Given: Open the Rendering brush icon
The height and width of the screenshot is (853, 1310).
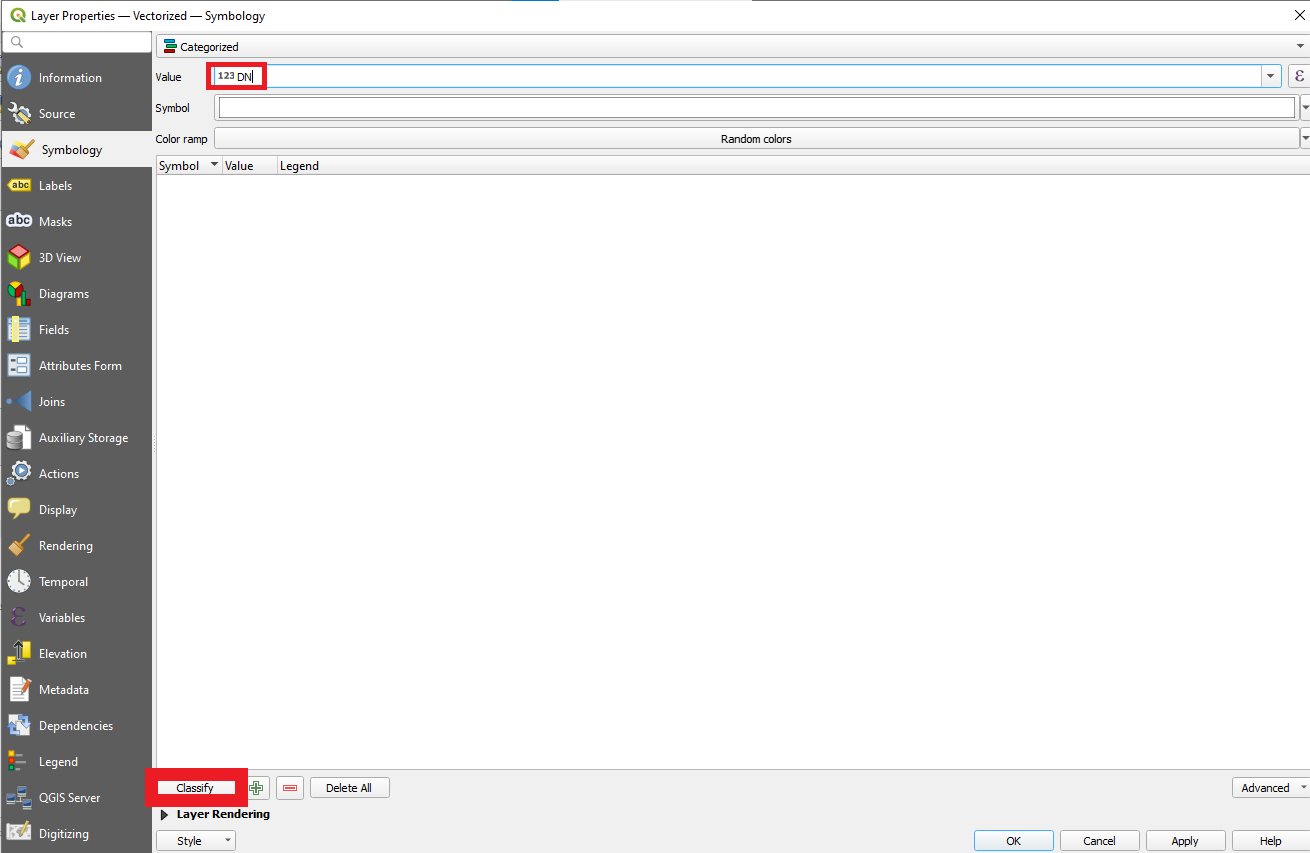Looking at the screenshot, I should tap(19, 545).
